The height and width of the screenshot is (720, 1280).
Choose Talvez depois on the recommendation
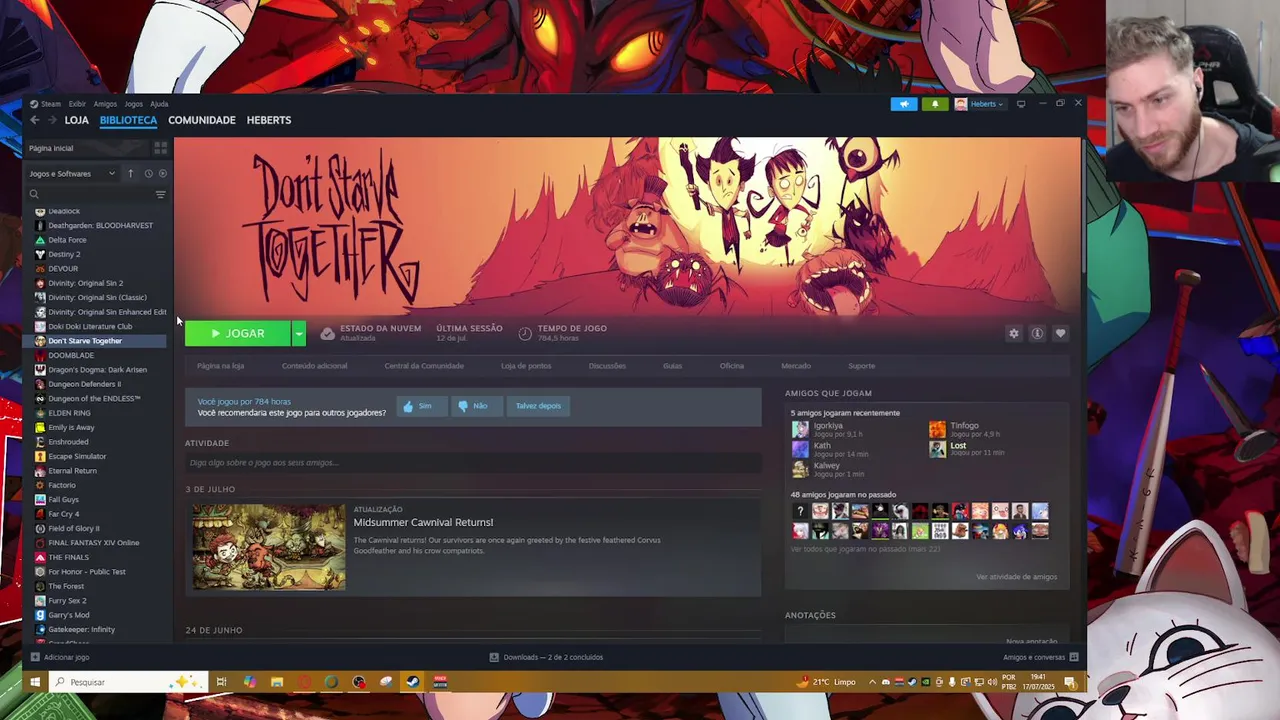[538, 406]
